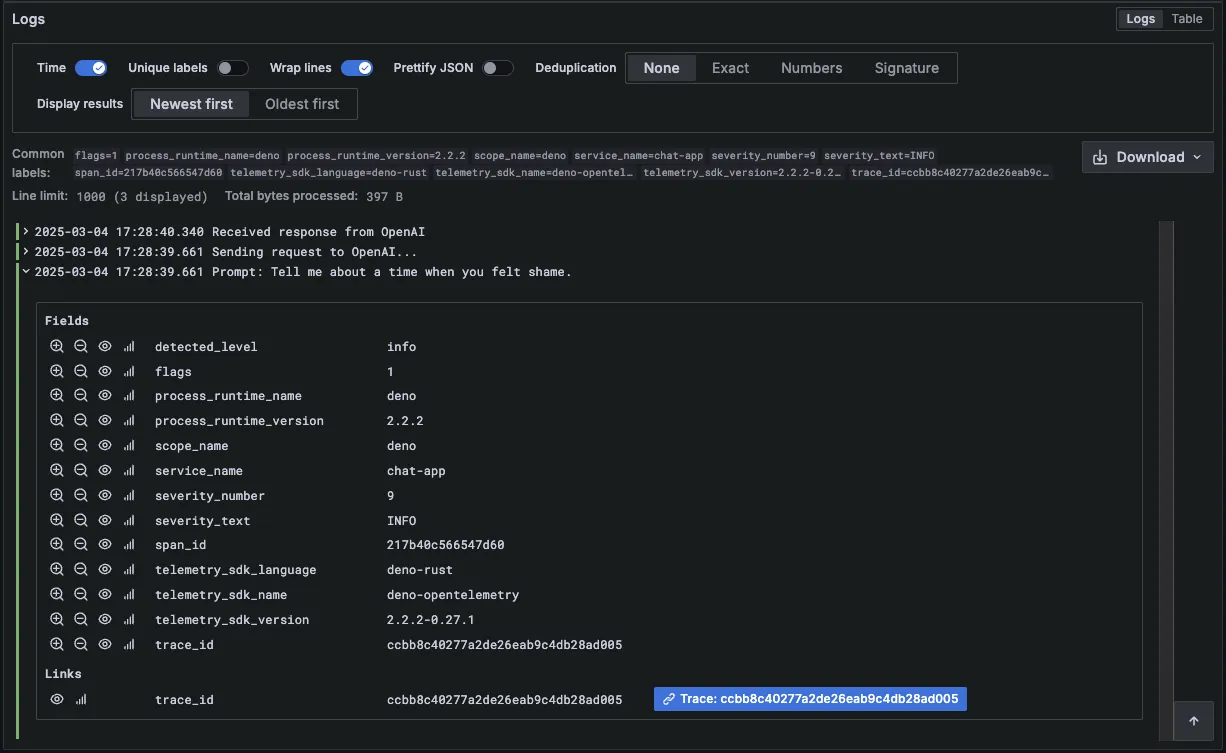Expand the Download options dropdown
This screenshot has width=1226, height=753.
point(1196,157)
